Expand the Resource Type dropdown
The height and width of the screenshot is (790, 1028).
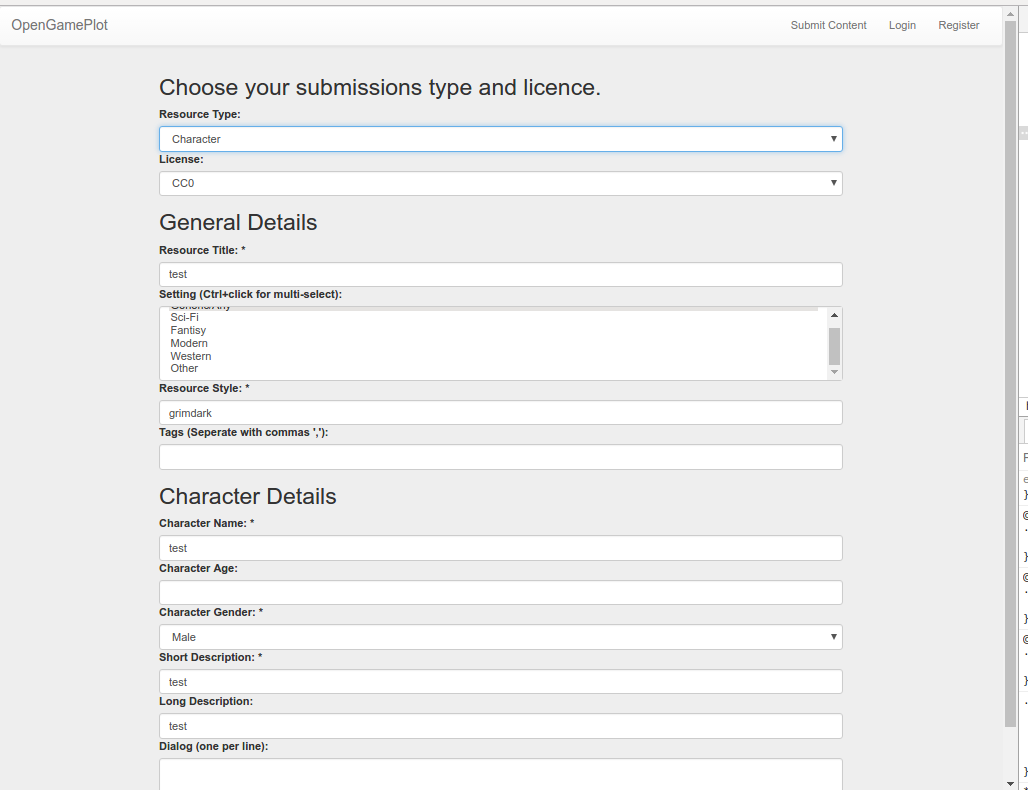500,139
